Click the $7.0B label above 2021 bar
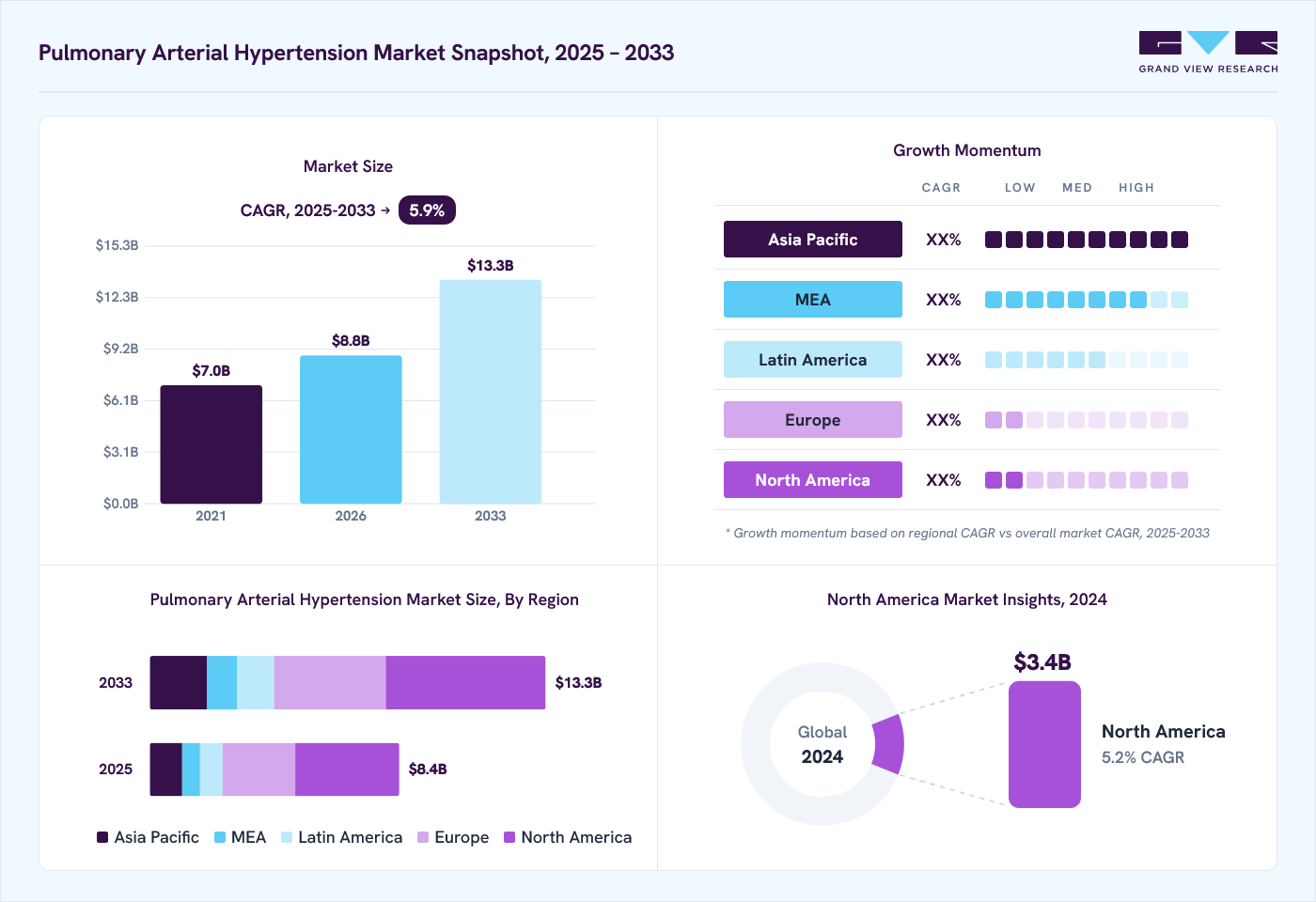1316x902 pixels. click(x=211, y=371)
